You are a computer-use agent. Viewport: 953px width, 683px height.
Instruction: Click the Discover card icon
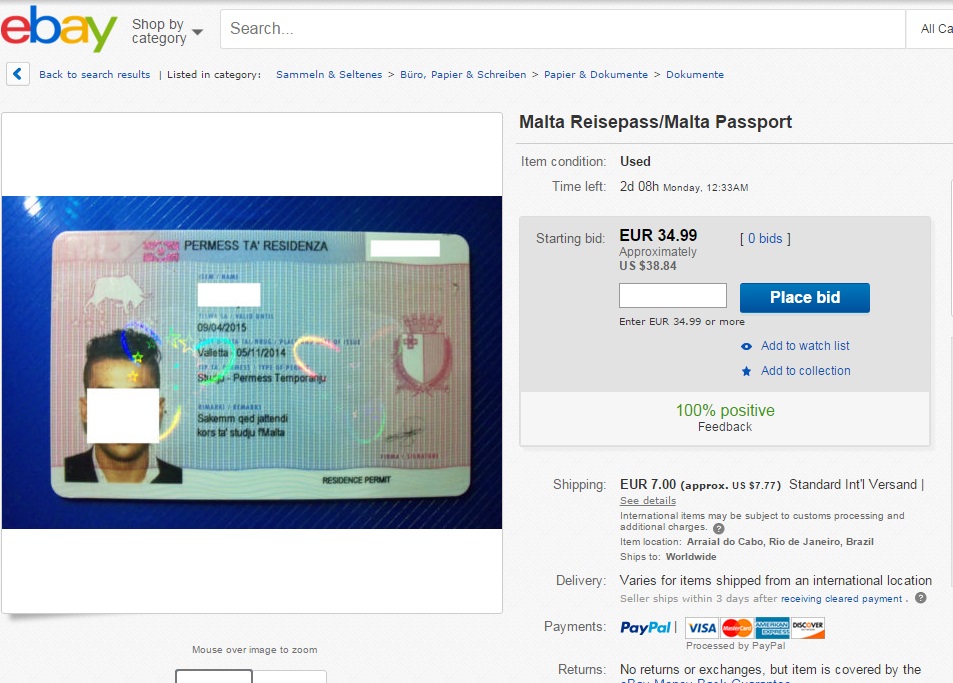pyautogui.click(x=808, y=628)
